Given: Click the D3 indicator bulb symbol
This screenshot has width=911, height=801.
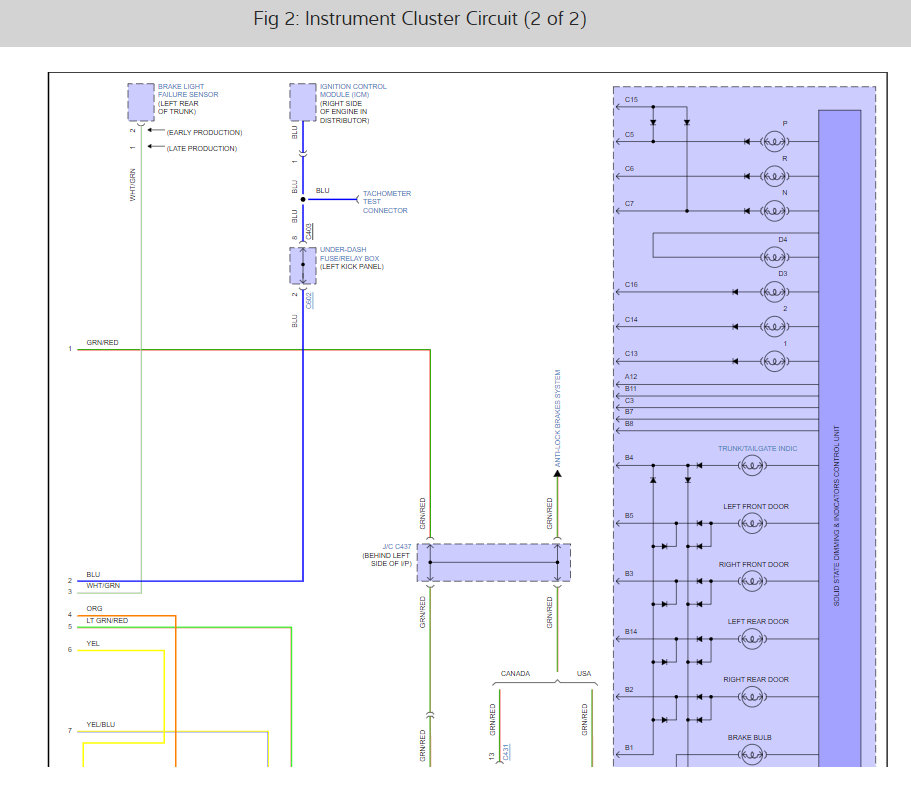Looking at the screenshot, I should point(774,292).
